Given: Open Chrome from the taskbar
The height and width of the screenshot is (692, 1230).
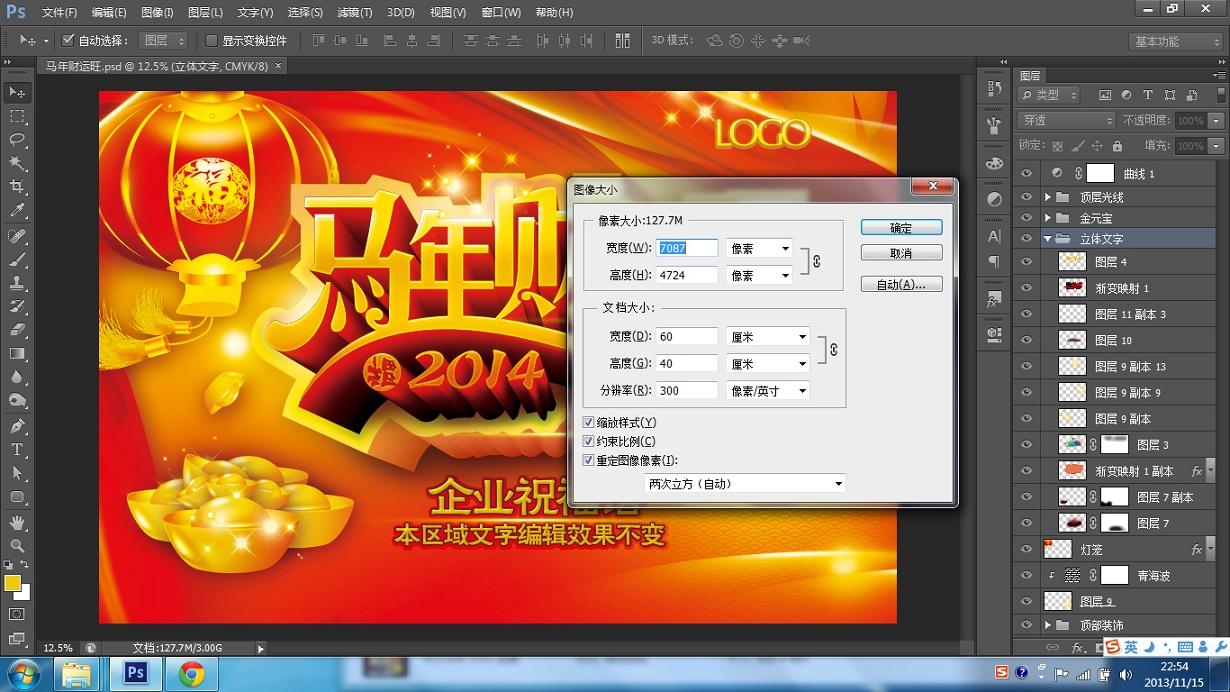Looking at the screenshot, I should coord(192,674).
